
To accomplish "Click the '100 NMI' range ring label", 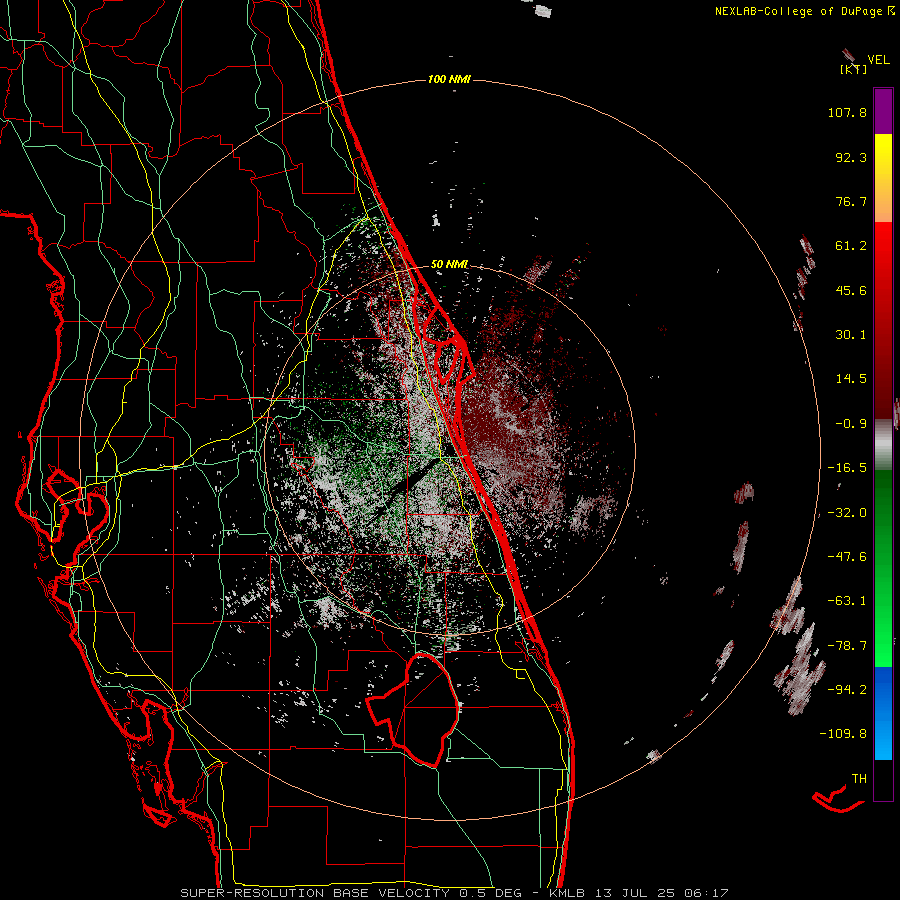I will [449, 79].
